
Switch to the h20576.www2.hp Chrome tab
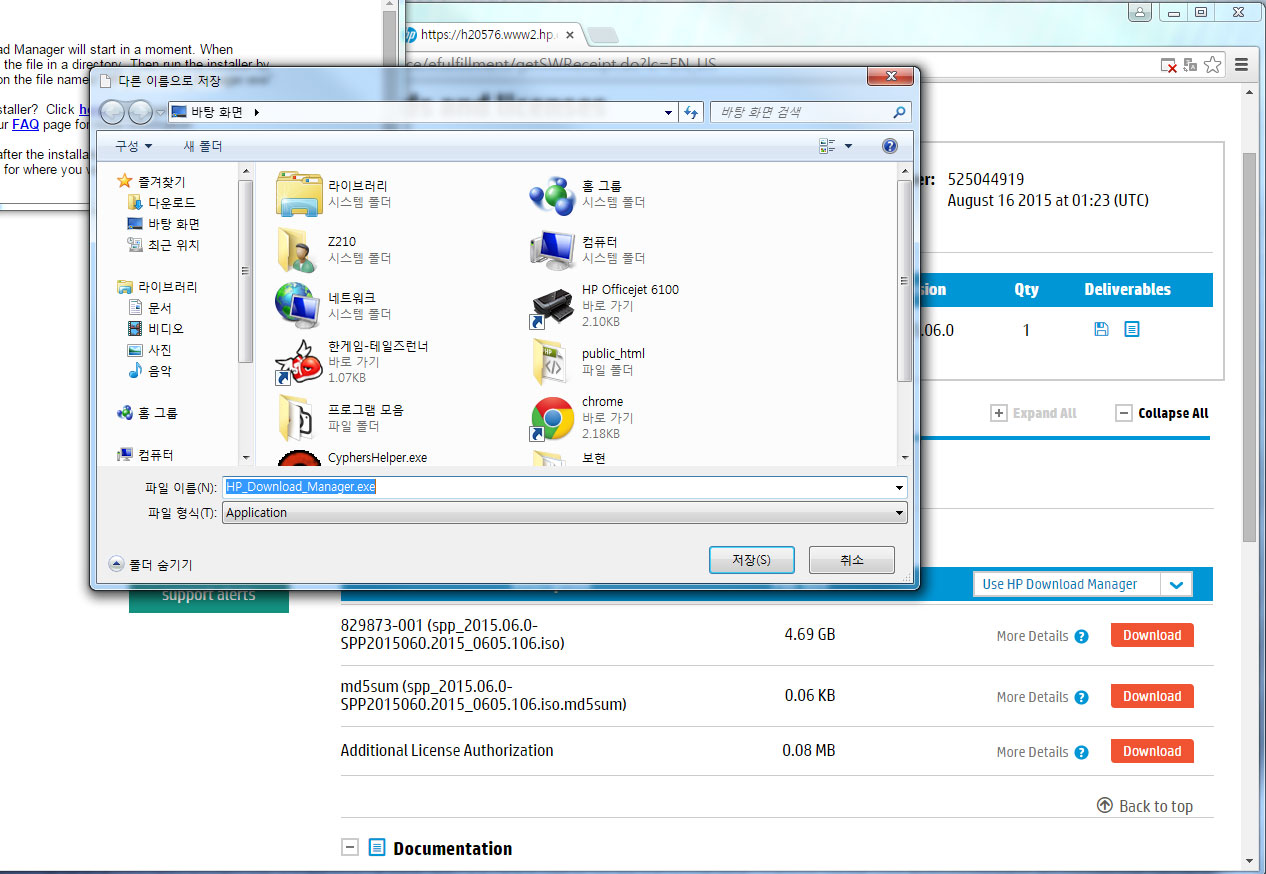pyautogui.click(x=490, y=34)
